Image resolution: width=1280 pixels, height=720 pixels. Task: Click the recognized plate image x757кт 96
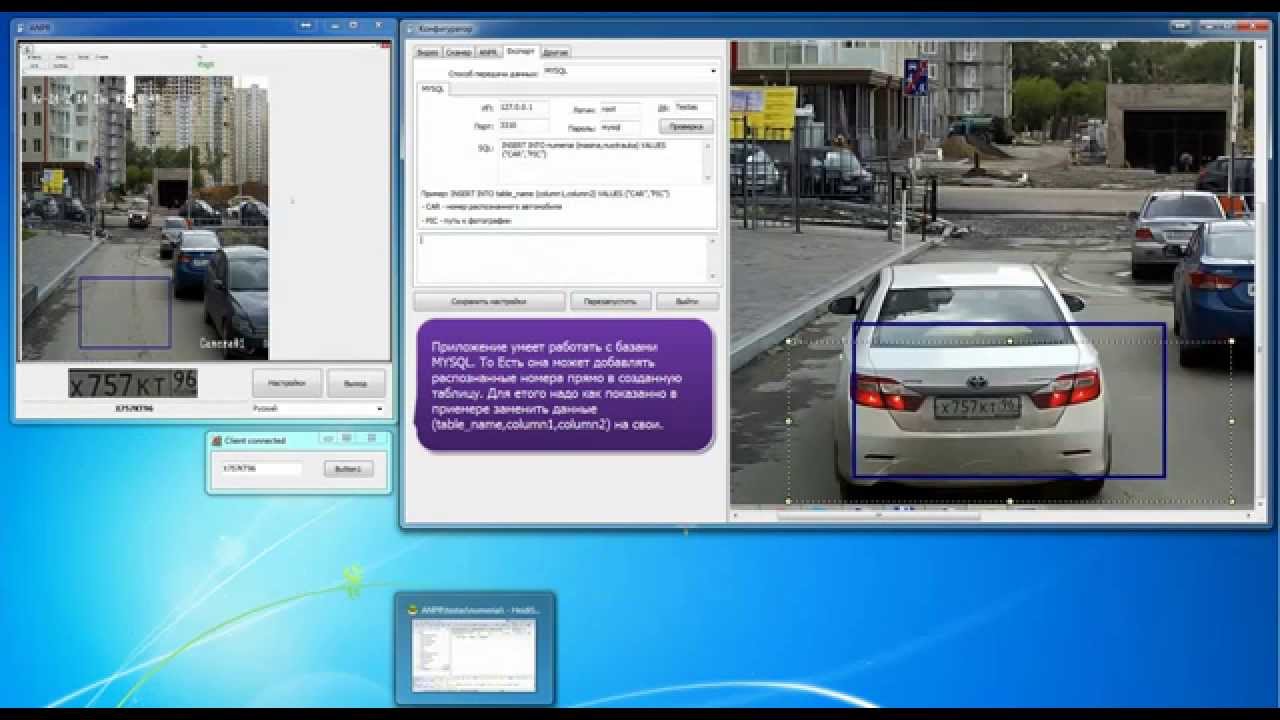tap(133, 383)
